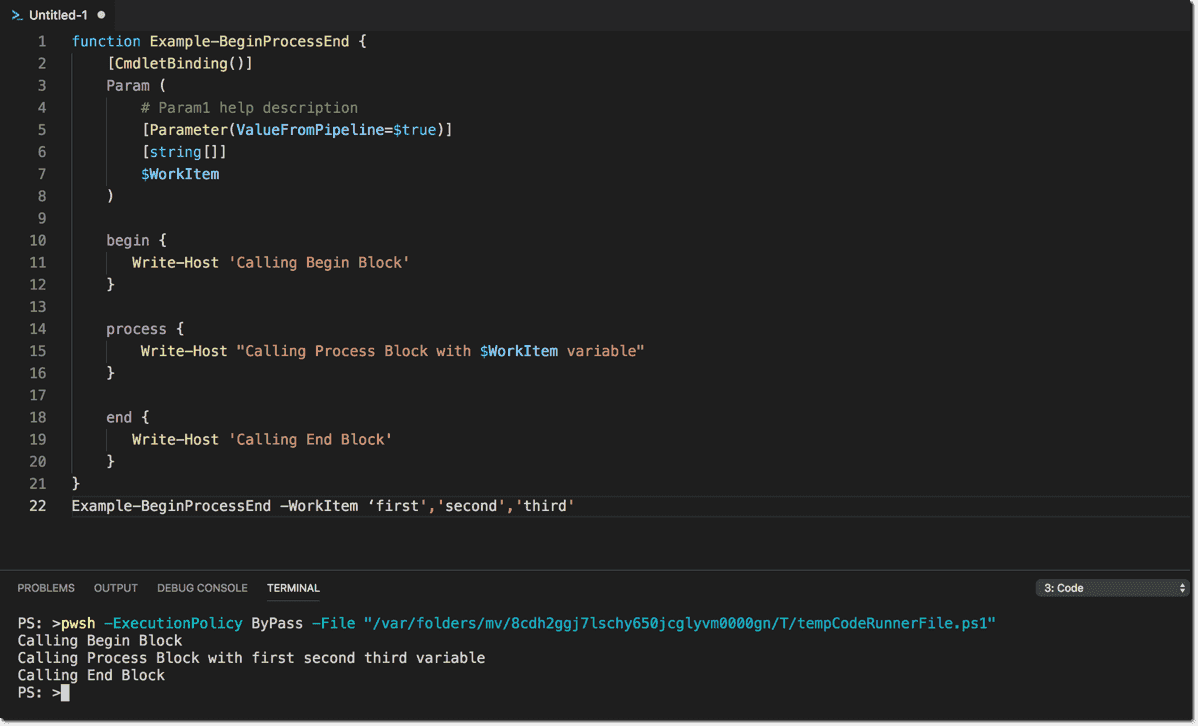The width and height of the screenshot is (1198, 726).
Task: Click the unsaved changes dot on the Untitled-1 tab
Action: (x=100, y=15)
